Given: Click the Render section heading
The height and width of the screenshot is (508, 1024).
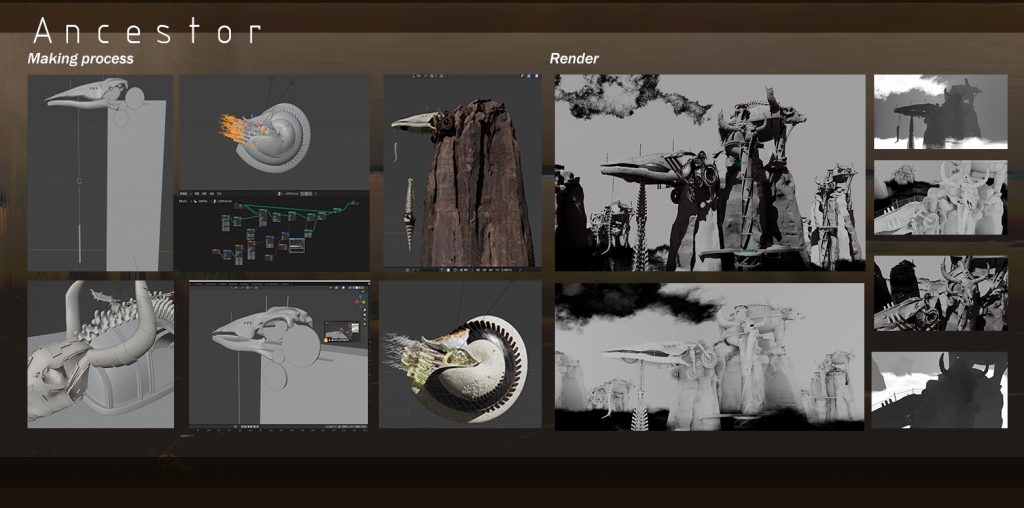Looking at the screenshot, I should click(574, 58).
